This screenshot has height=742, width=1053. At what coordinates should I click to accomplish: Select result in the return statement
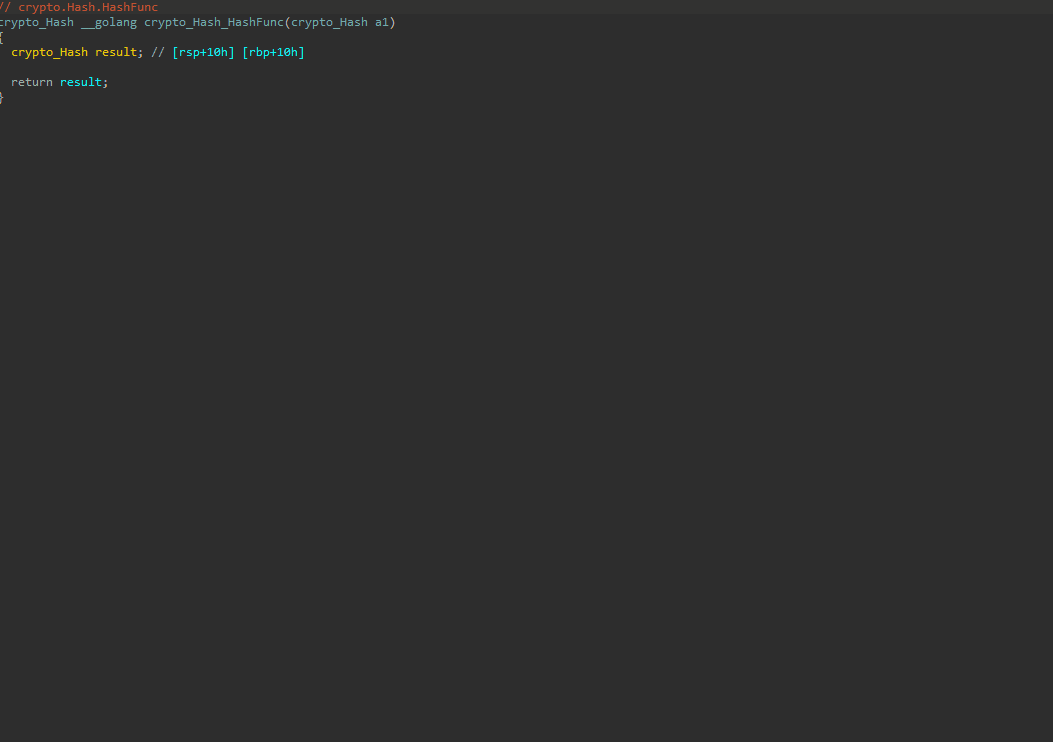click(x=81, y=82)
